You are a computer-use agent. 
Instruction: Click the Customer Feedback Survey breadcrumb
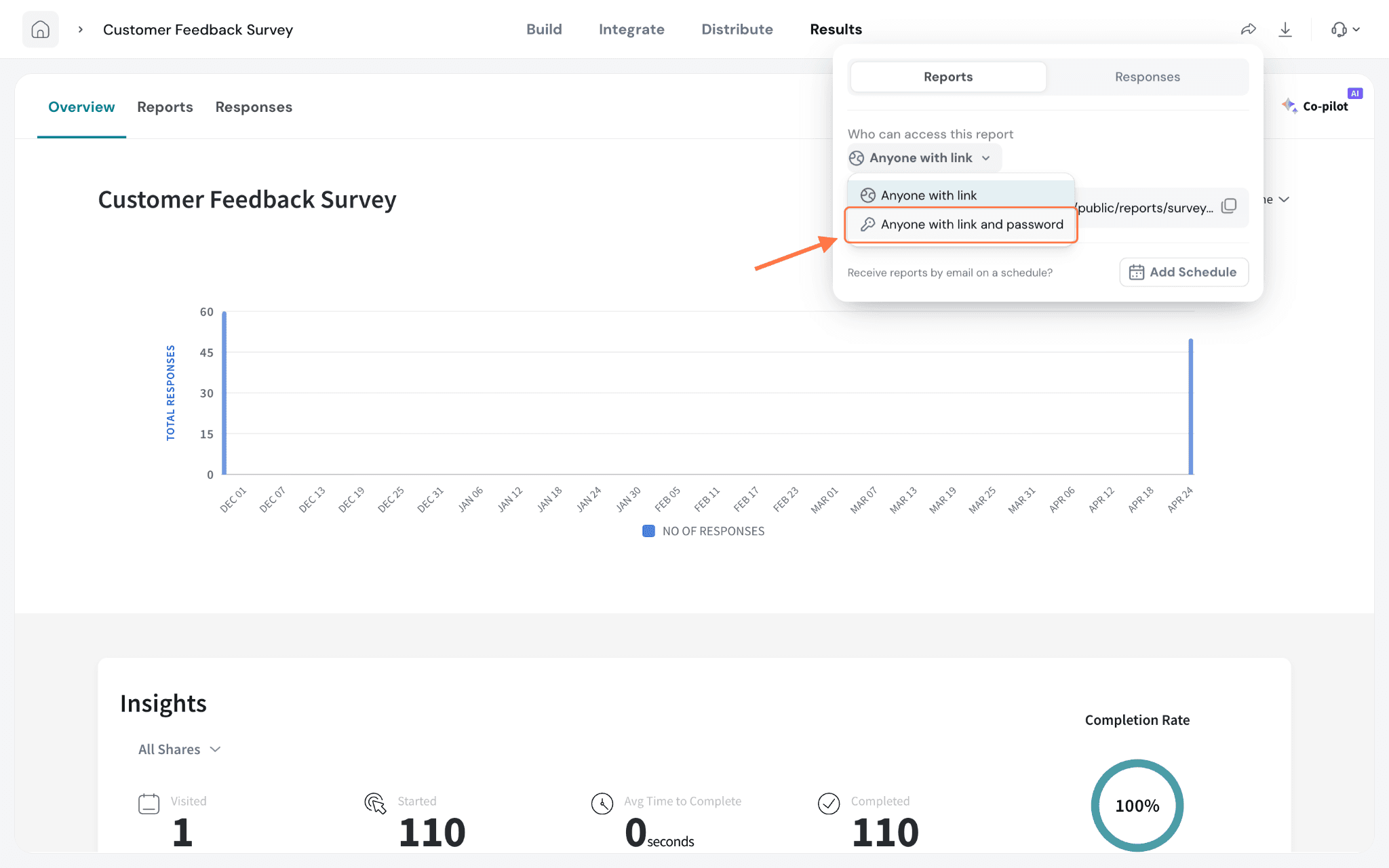[198, 30]
